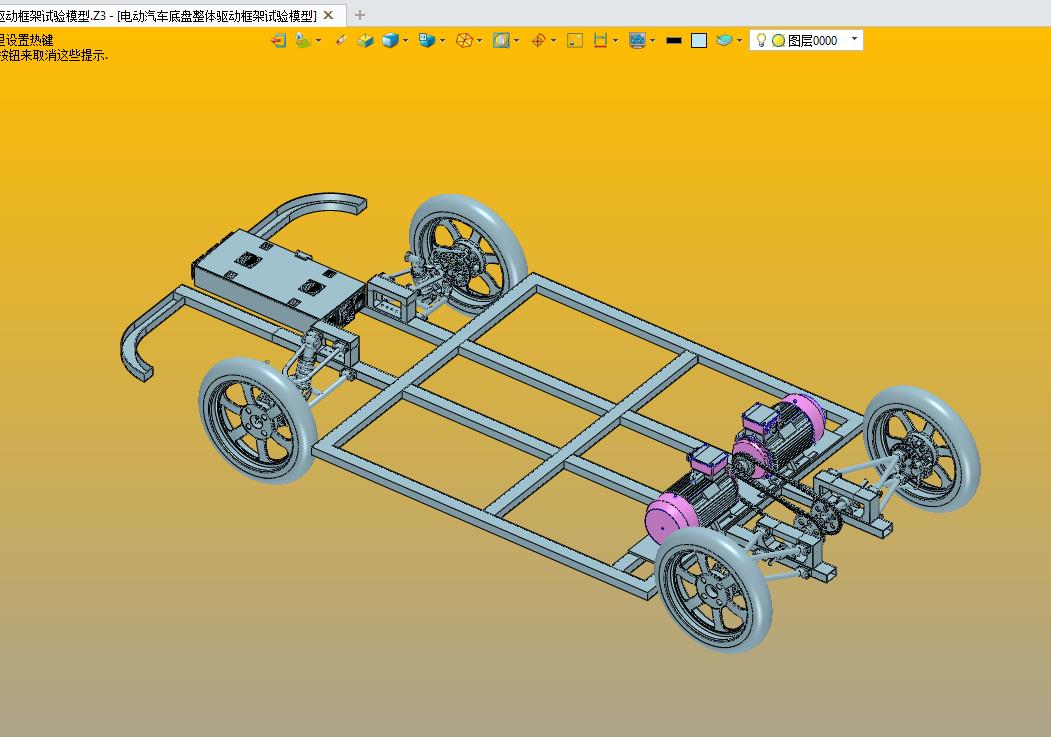
Task: Select the eraser/brush tool icon
Action: click(341, 40)
